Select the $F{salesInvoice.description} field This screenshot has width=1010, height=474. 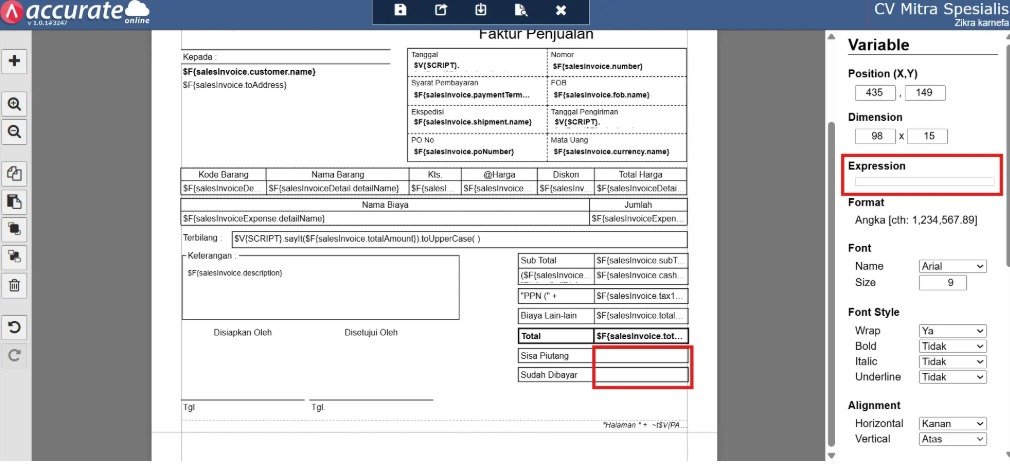pyautogui.click(x=234, y=273)
